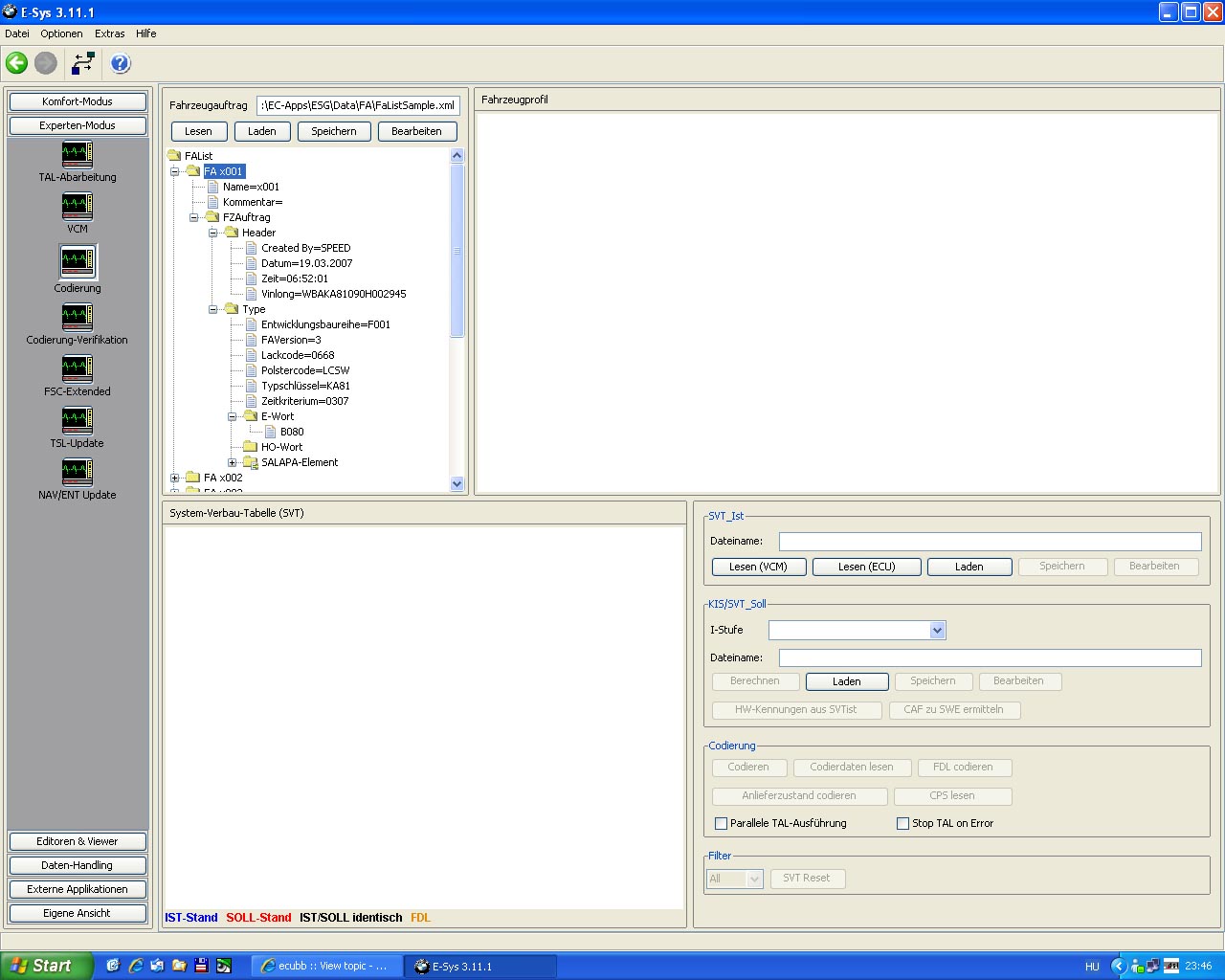1225x980 pixels.
Task: Open Editoren & Viewer section
Action: [x=78, y=841]
